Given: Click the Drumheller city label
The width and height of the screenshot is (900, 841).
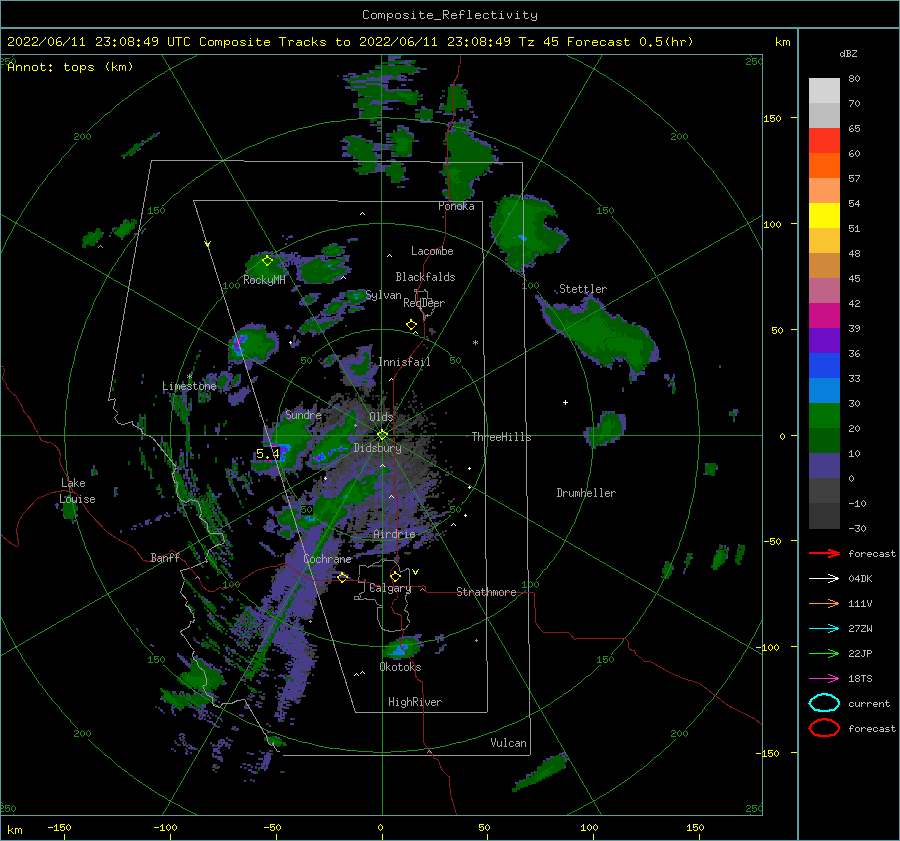Looking at the screenshot, I should pyautogui.click(x=586, y=493).
